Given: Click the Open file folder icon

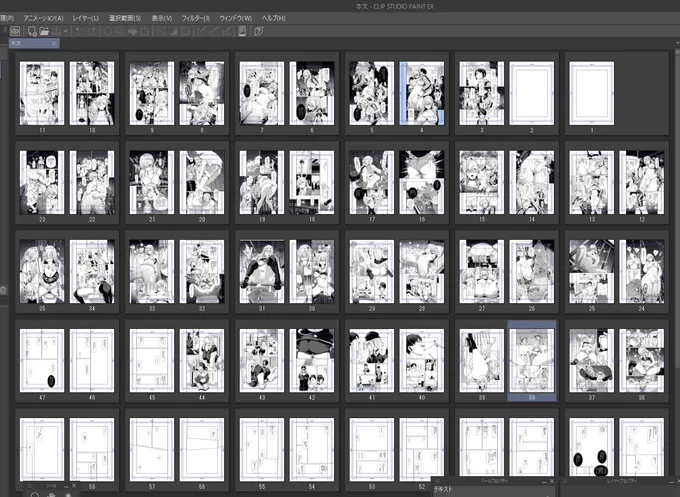Looking at the screenshot, I should (x=44, y=31).
